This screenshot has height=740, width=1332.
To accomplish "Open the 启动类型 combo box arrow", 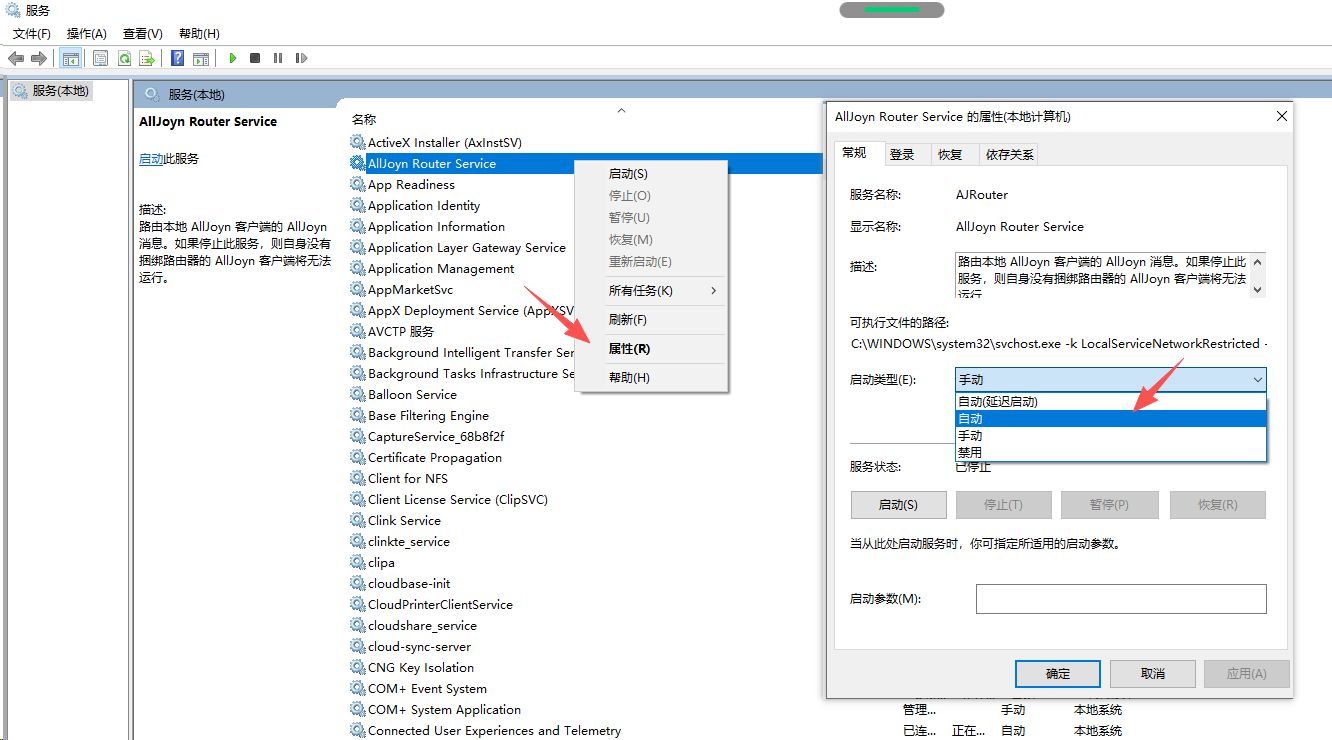I will point(1257,379).
